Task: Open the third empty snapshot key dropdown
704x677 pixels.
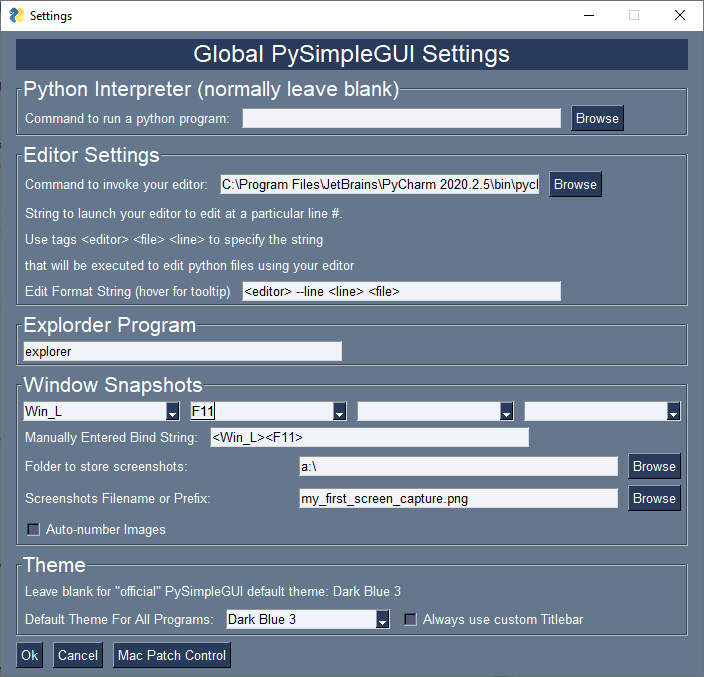Action: [506, 411]
